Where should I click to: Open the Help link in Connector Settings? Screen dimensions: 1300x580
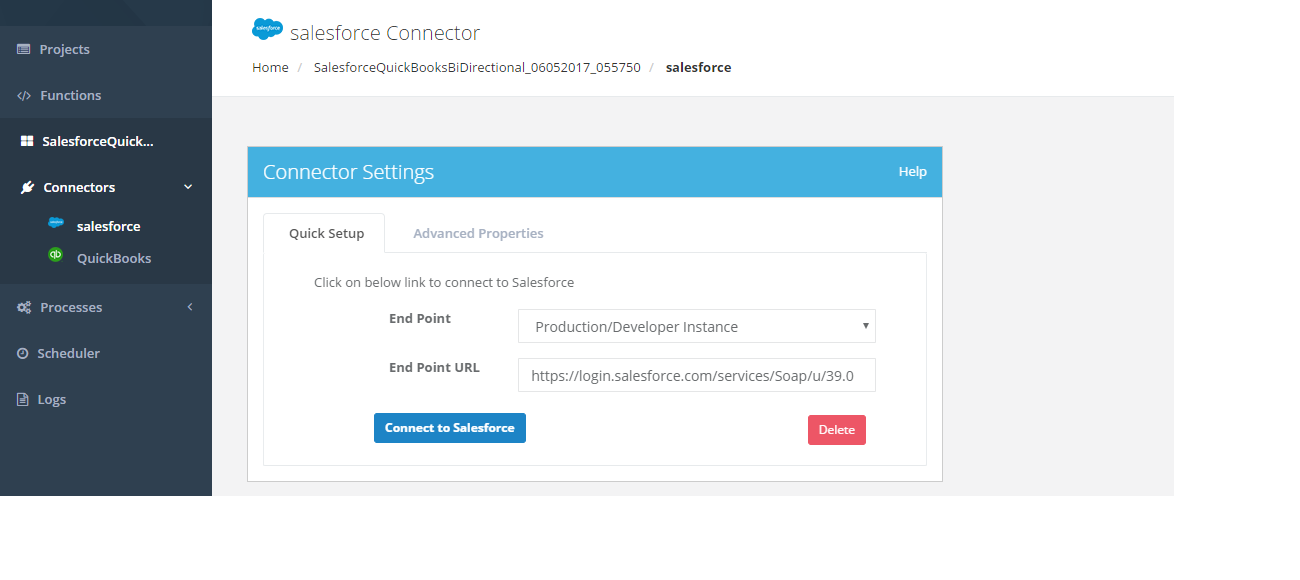pyautogui.click(x=912, y=172)
